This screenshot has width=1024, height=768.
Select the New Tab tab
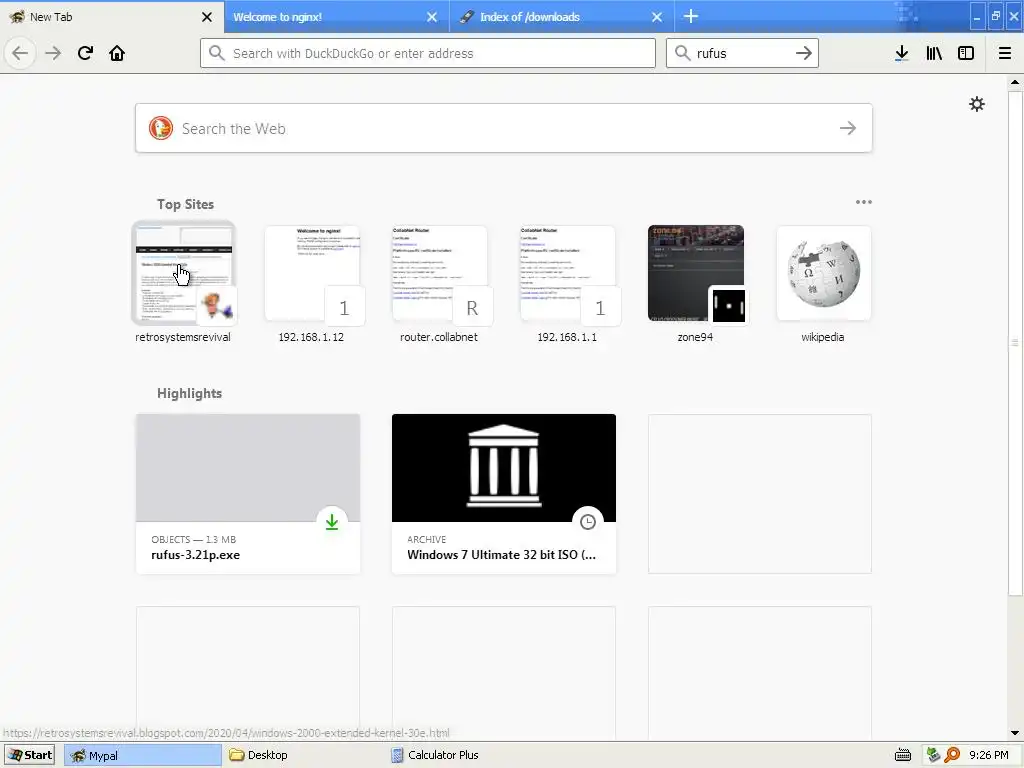tap(112, 17)
